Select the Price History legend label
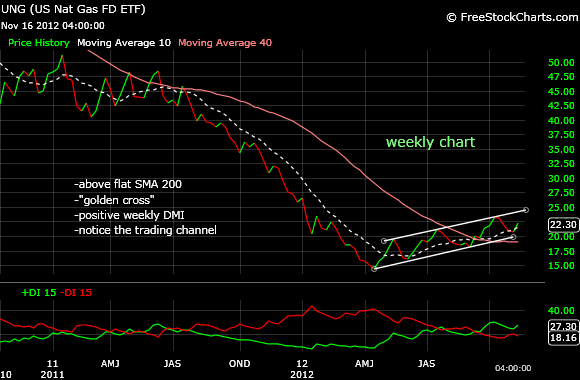 tap(39, 43)
